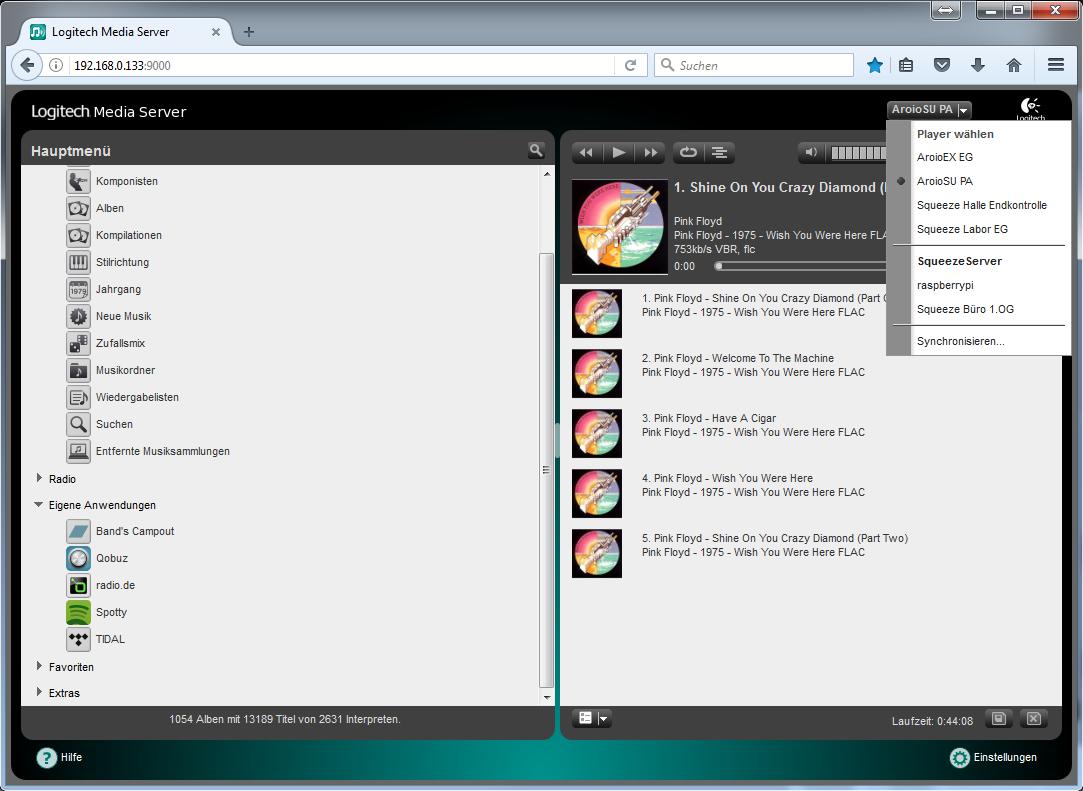Play the current track
The height and width of the screenshot is (791, 1083).
[x=619, y=152]
